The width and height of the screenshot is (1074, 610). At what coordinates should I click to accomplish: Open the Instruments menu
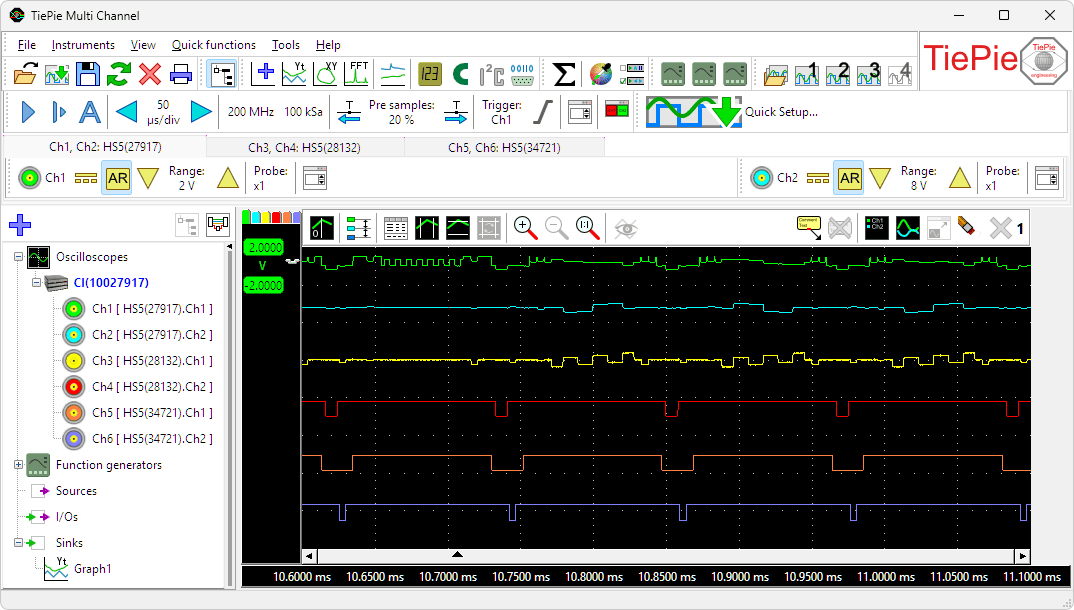(x=82, y=45)
